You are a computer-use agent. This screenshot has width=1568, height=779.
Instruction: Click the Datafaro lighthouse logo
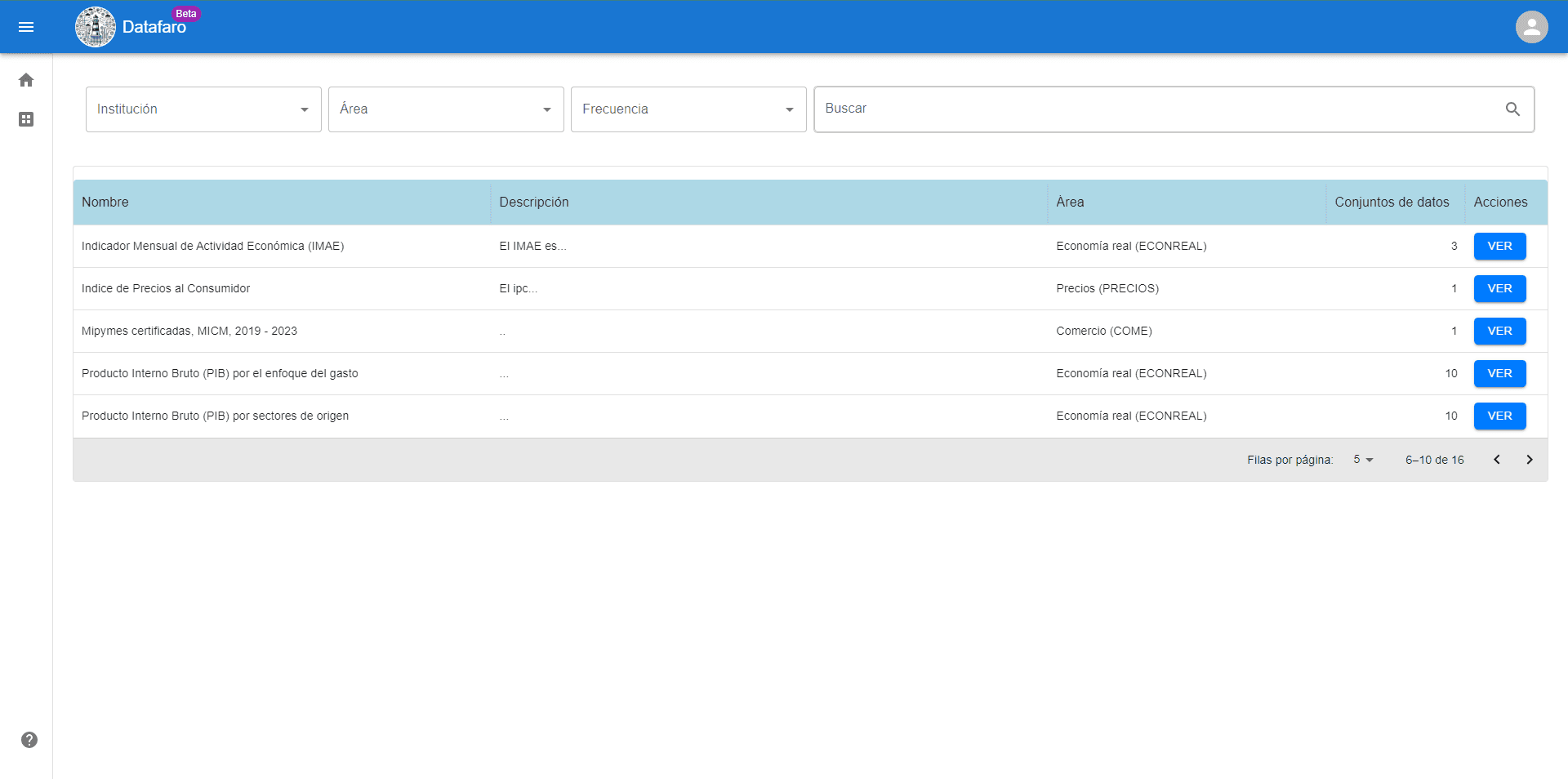[x=96, y=27]
